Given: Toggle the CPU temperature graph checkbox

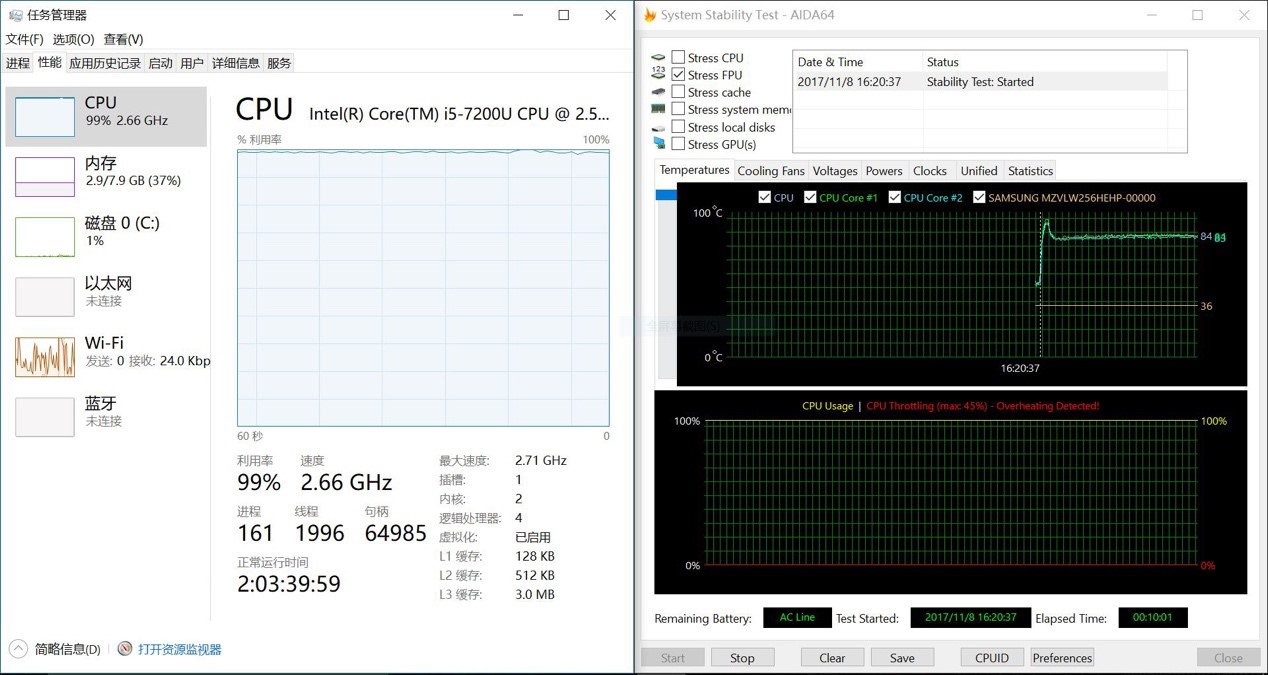Looking at the screenshot, I should [x=765, y=197].
